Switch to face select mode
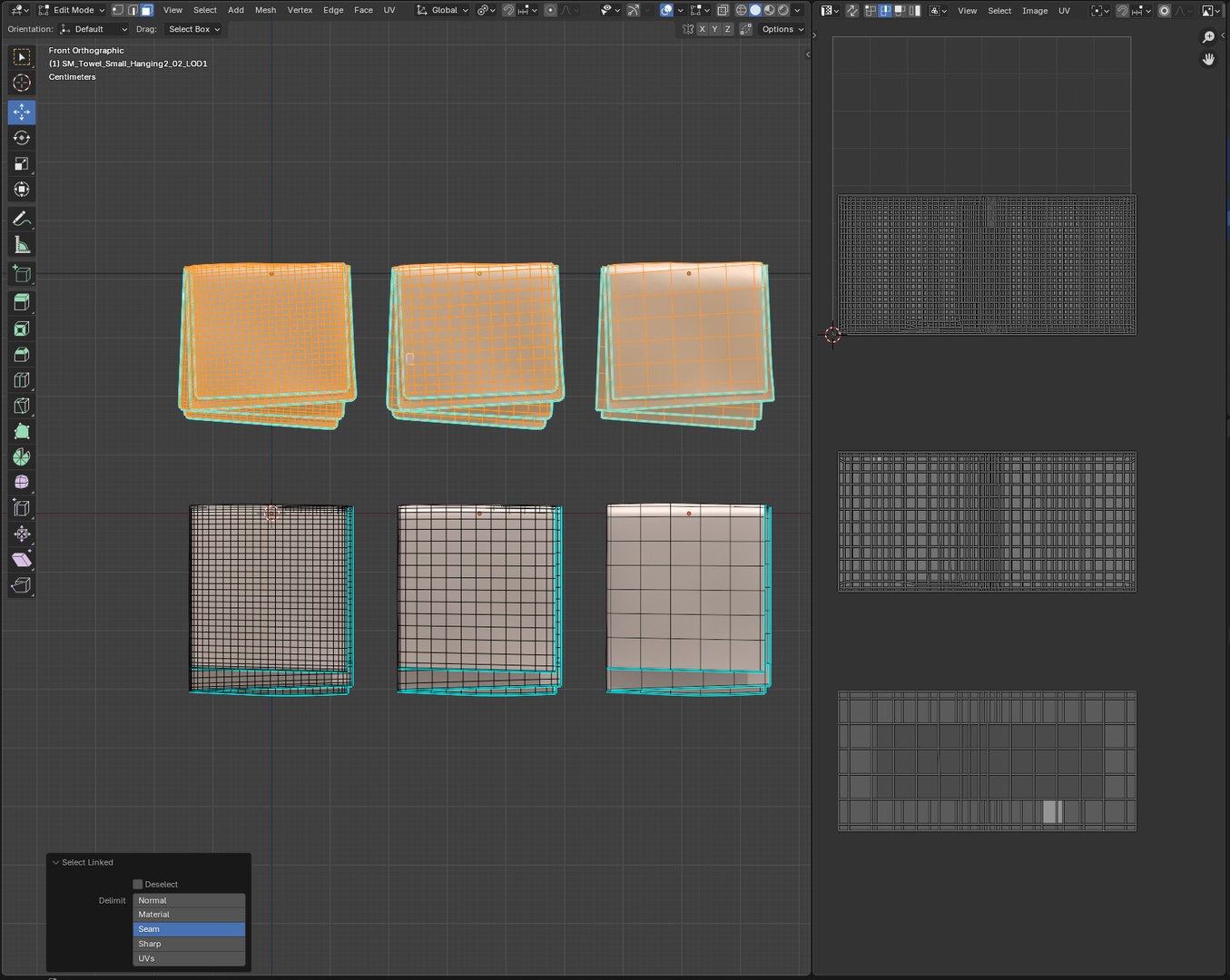Screen dimensions: 1230x980 coord(147,10)
